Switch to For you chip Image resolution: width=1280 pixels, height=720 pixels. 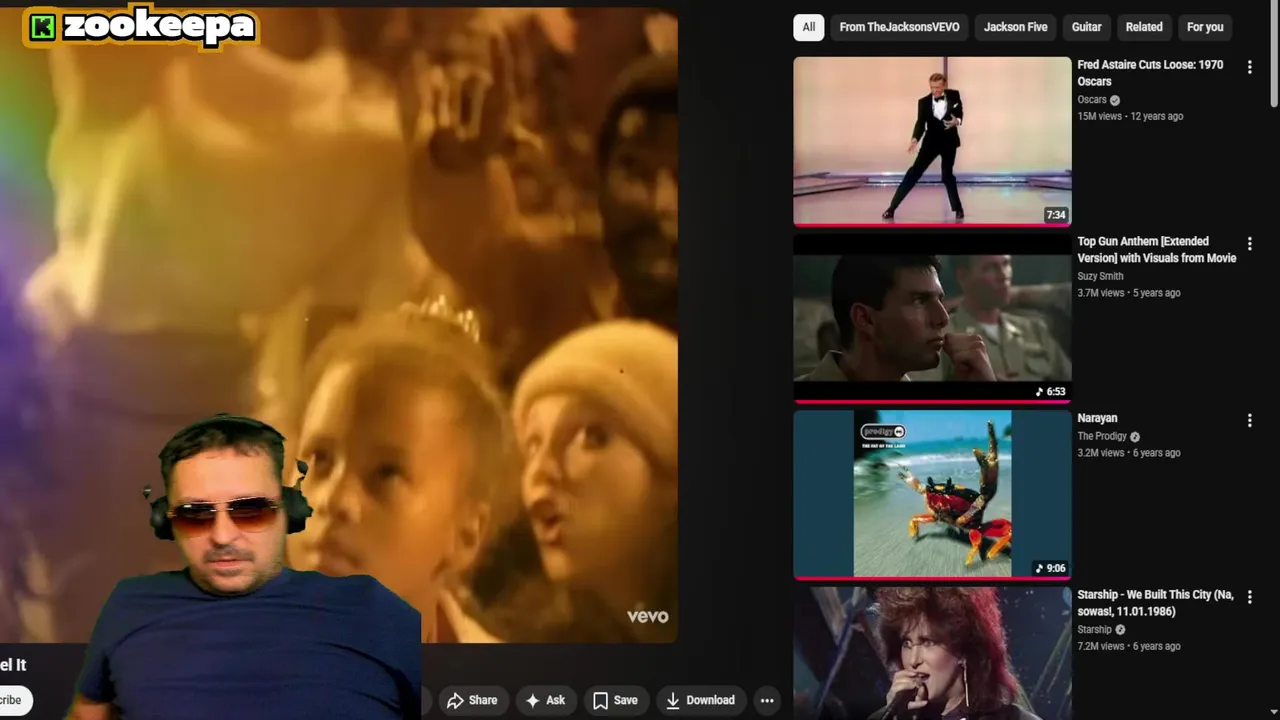(1205, 27)
